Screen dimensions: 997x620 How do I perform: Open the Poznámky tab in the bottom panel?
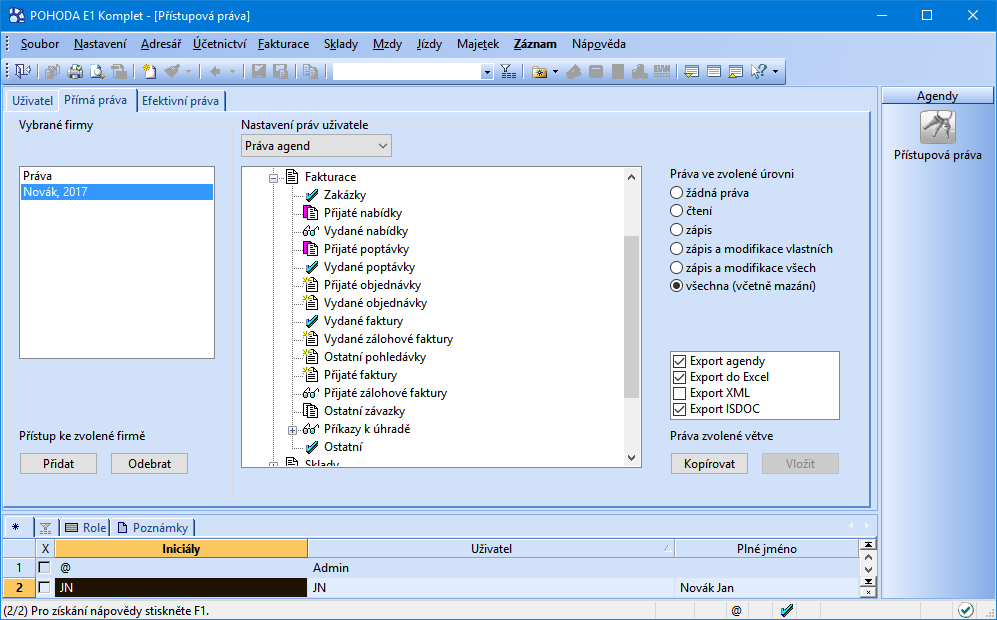click(x=153, y=528)
